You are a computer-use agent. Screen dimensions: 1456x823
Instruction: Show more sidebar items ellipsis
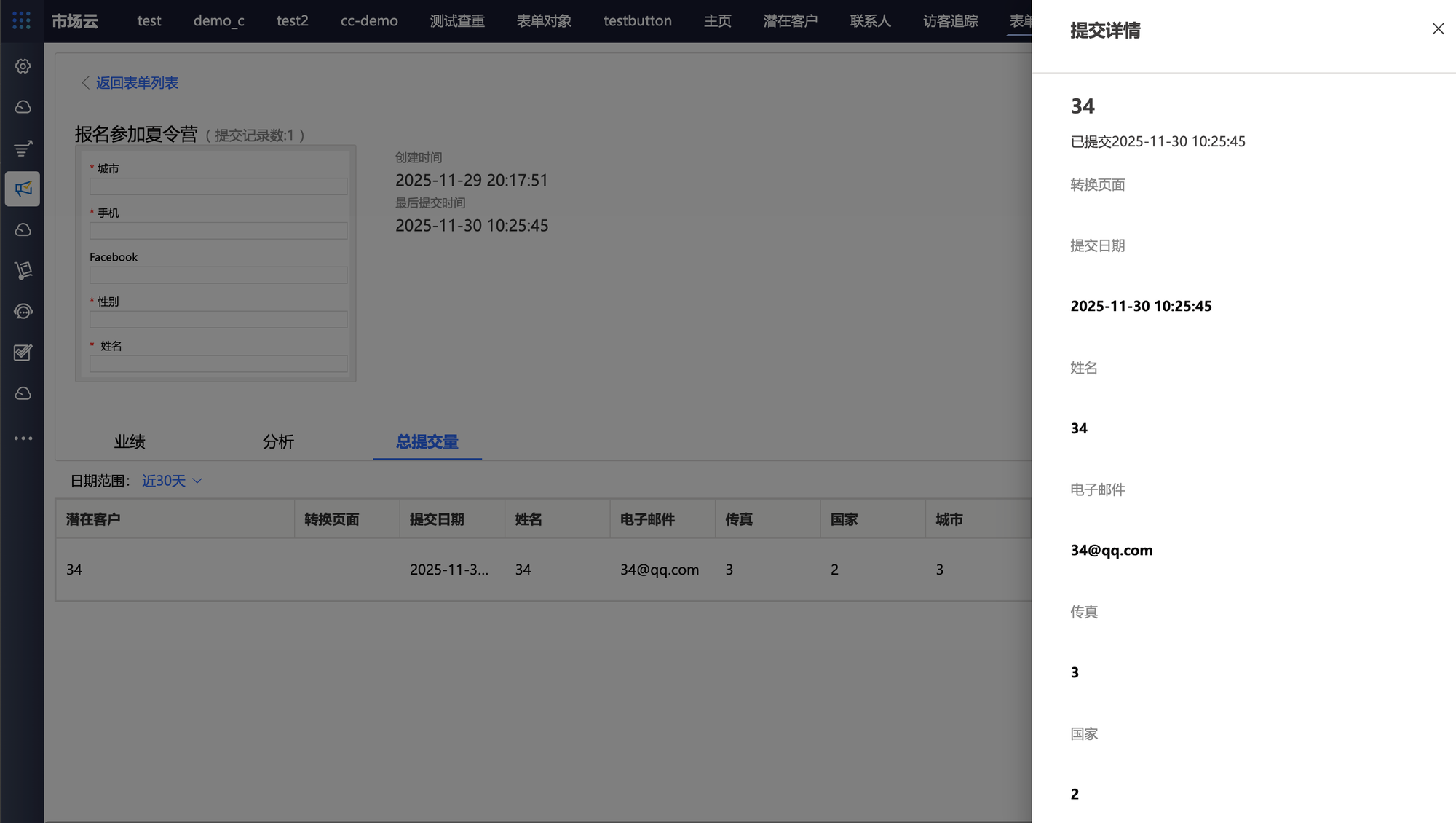tap(23, 438)
